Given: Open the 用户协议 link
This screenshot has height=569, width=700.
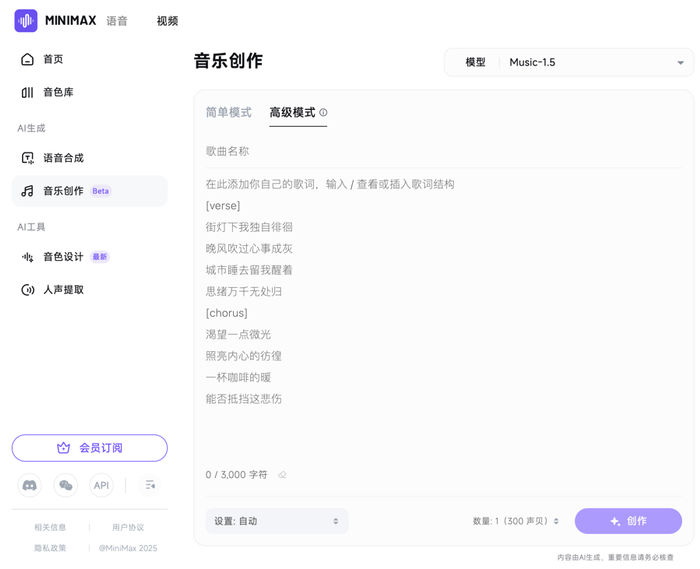Looking at the screenshot, I should pos(128,527).
